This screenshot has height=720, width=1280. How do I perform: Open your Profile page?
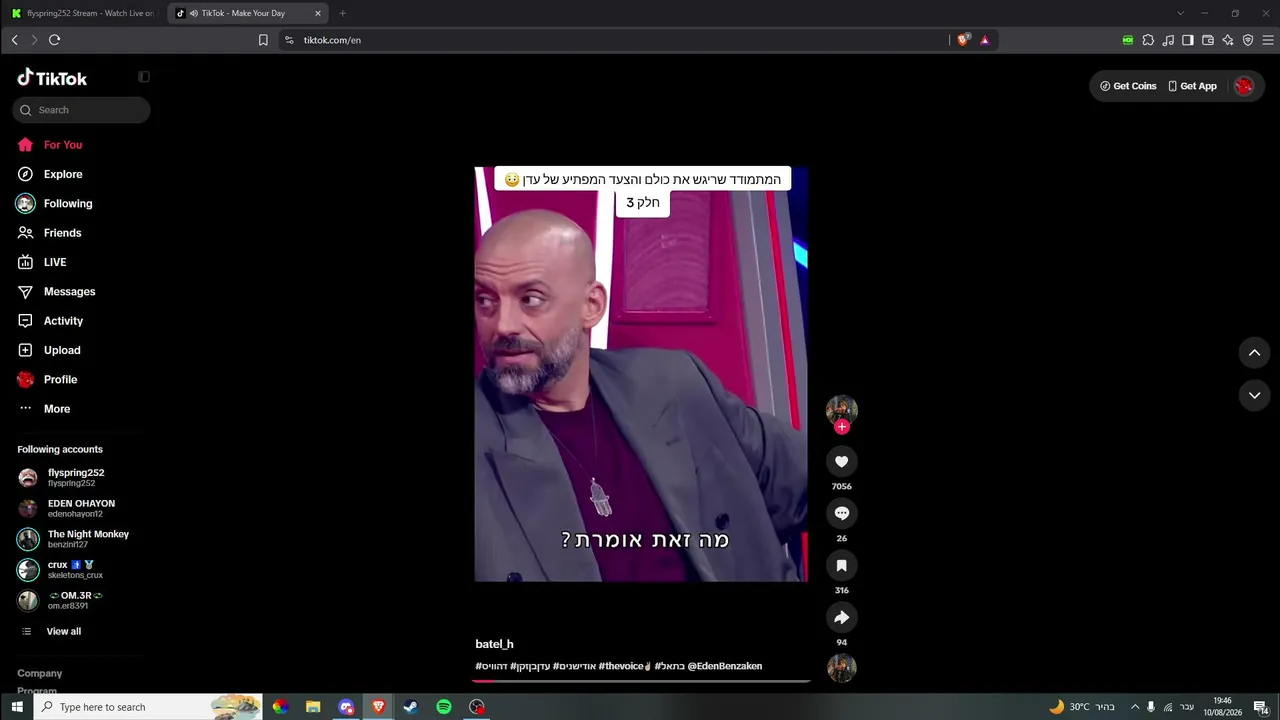[60, 380]
